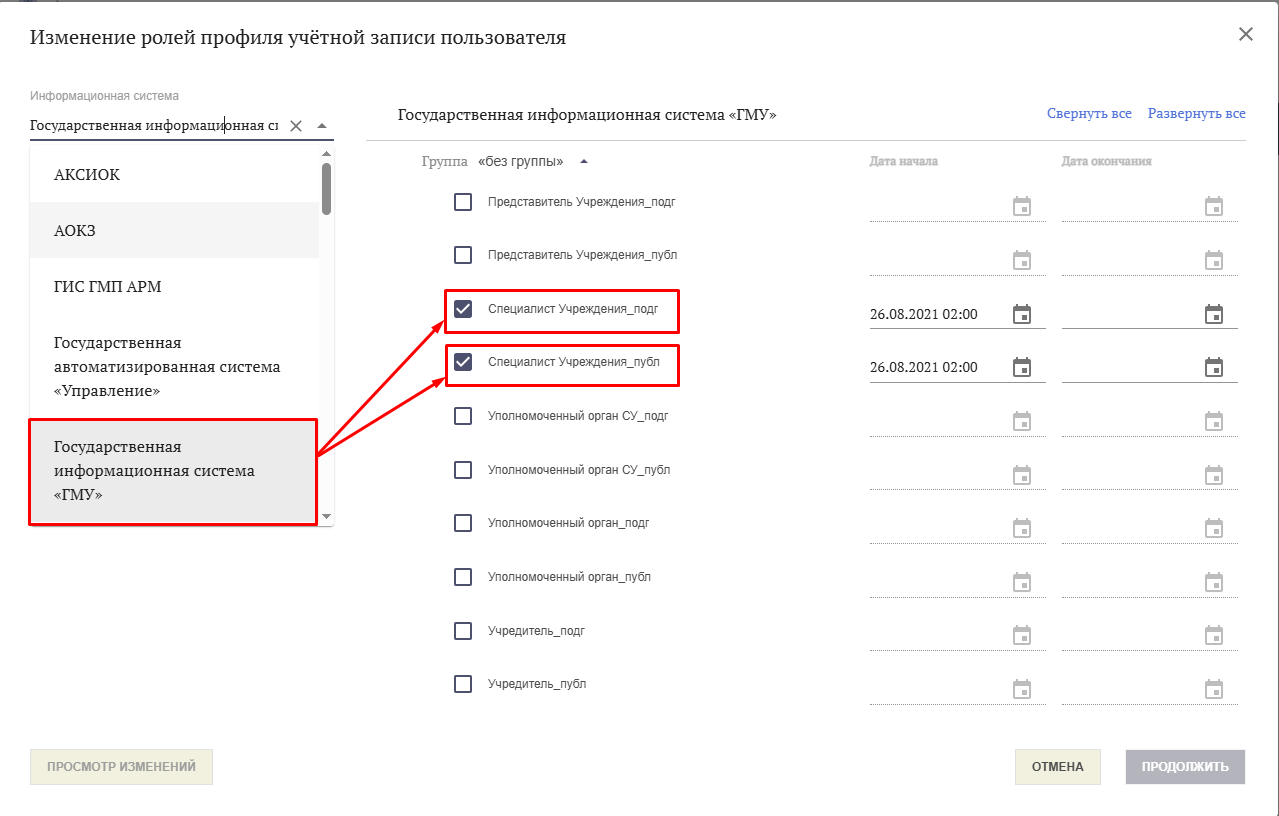Open start date calendar for Представитель Учреждения_подг
The height and width of the screenshot is (816, 1279).
[x=1021, y=207]
